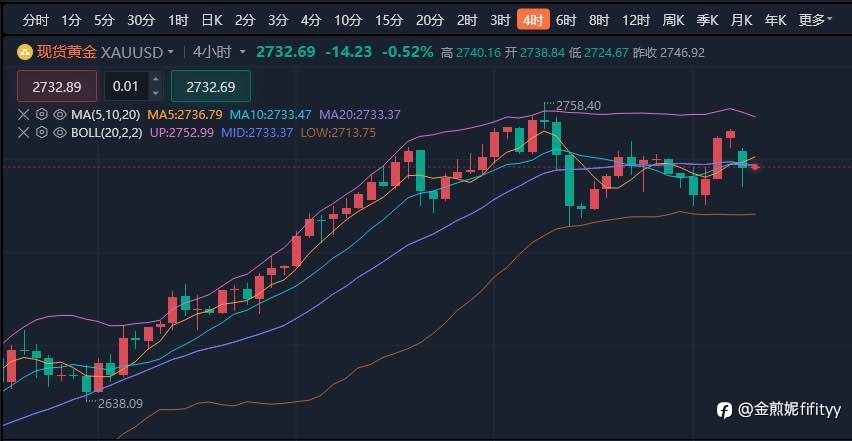This screenshot has width=852, height=441.
Task: Switch to the 1分 timeframe tab
Action: click(x=71, y=21)
